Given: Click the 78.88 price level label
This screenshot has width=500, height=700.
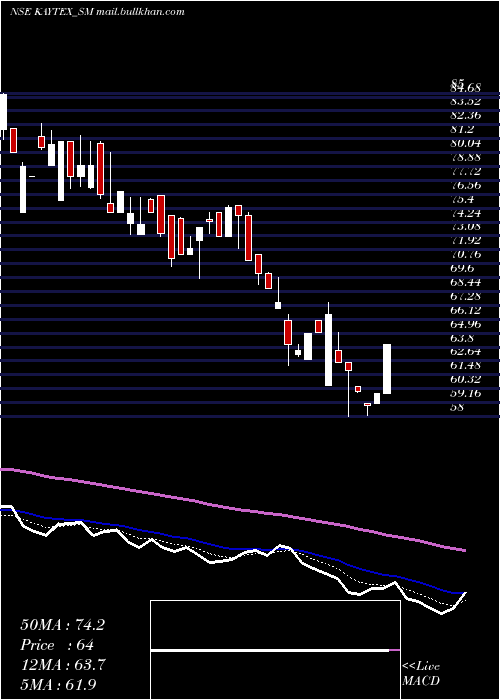Looking at the screenshot, I should [466, 157].
